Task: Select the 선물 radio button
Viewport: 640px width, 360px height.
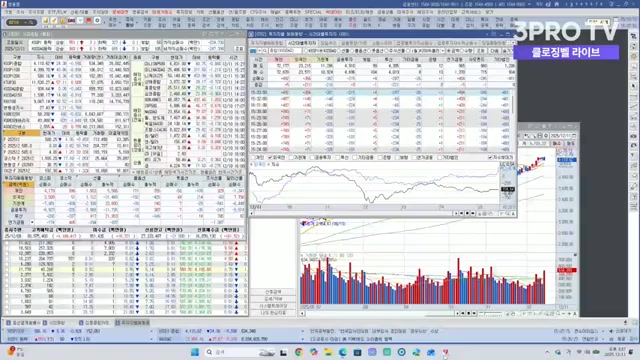Action: [340, 51]
